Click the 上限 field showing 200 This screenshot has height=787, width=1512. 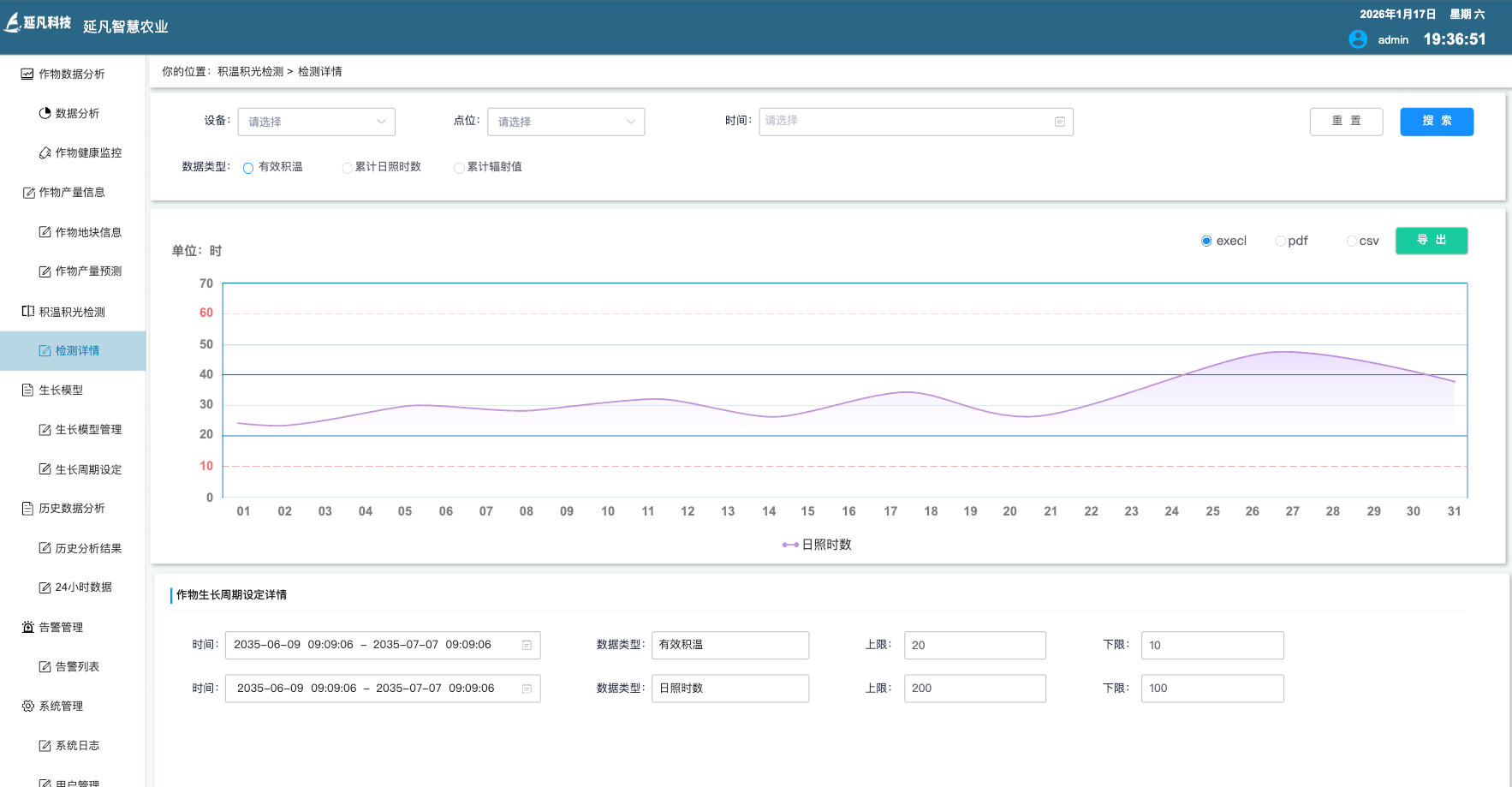pos(974,689)
